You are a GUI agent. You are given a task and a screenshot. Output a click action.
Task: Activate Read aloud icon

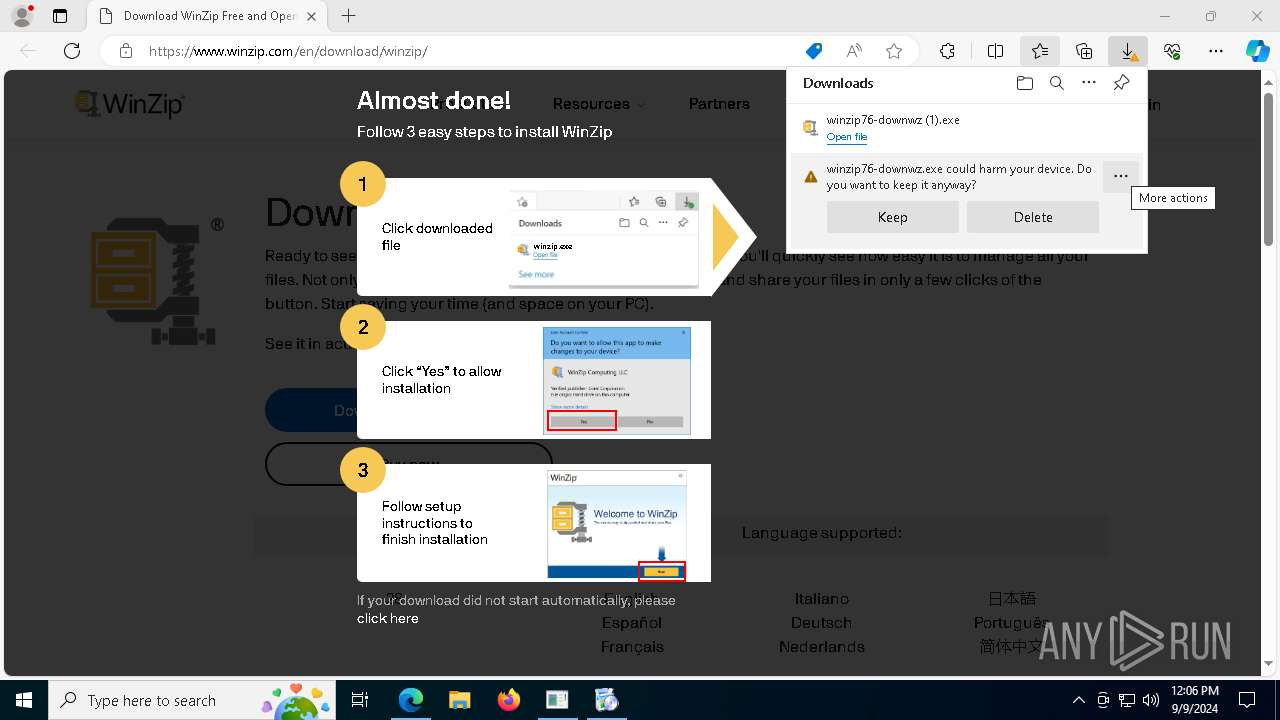tap(854, 51)
